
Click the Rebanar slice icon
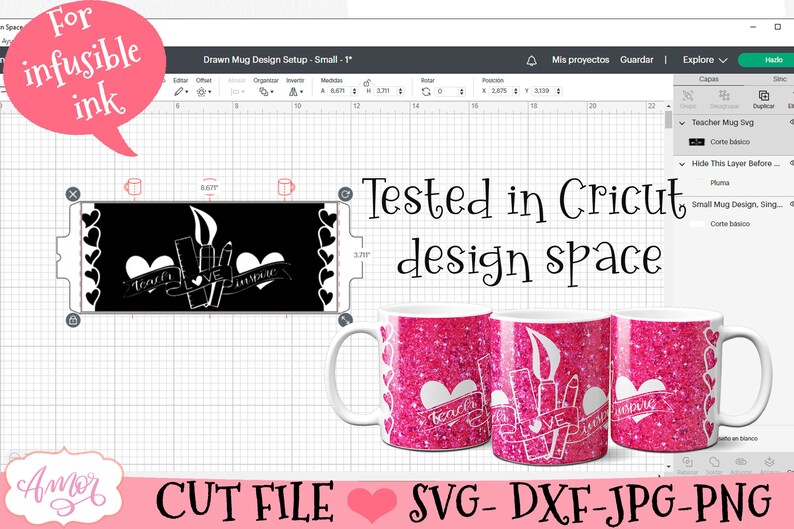coord(687,462)
